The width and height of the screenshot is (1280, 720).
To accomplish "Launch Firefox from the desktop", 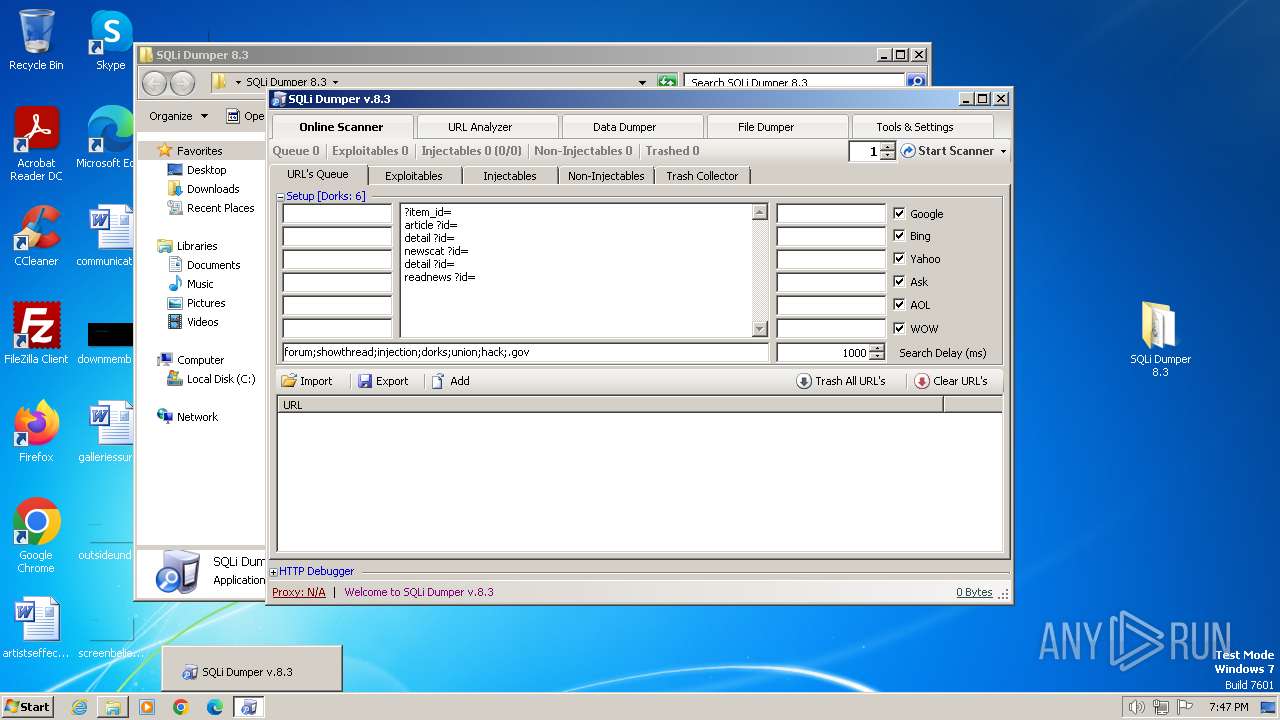I will point(36,431).
